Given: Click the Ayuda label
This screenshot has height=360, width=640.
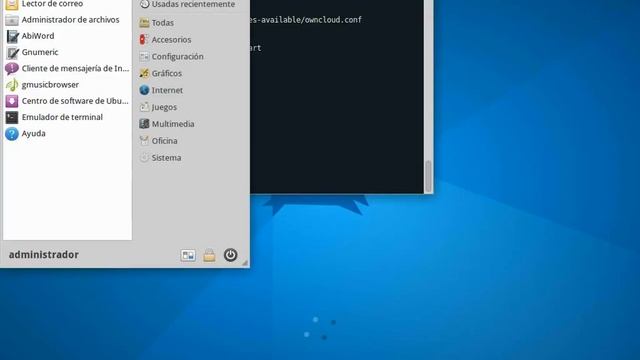Looking at the screenshot, I should pyautogui.click(x=33, y=133).
